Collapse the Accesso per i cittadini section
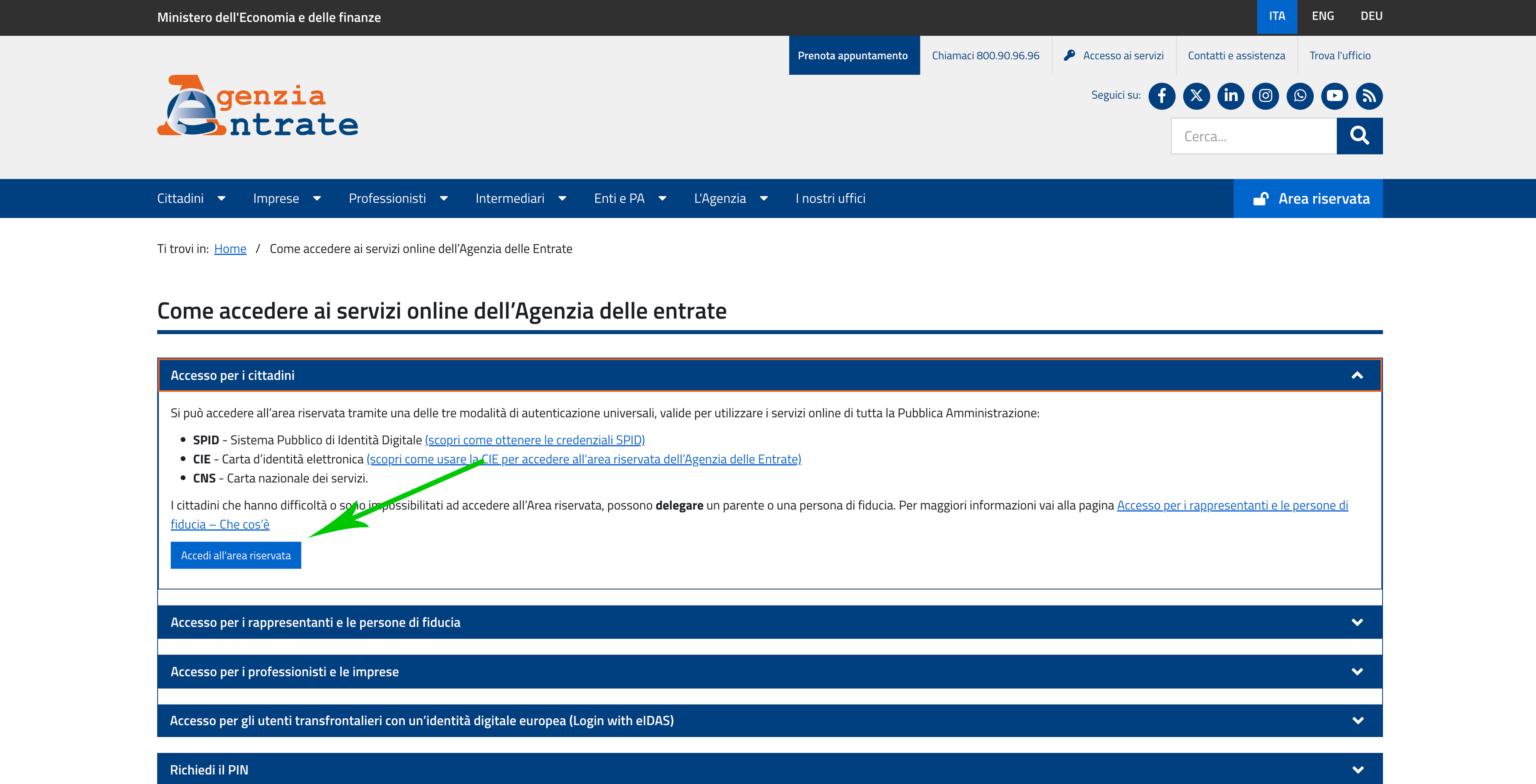The width and height of the screenshot is (1536, 784). [x=1357, y=375]
